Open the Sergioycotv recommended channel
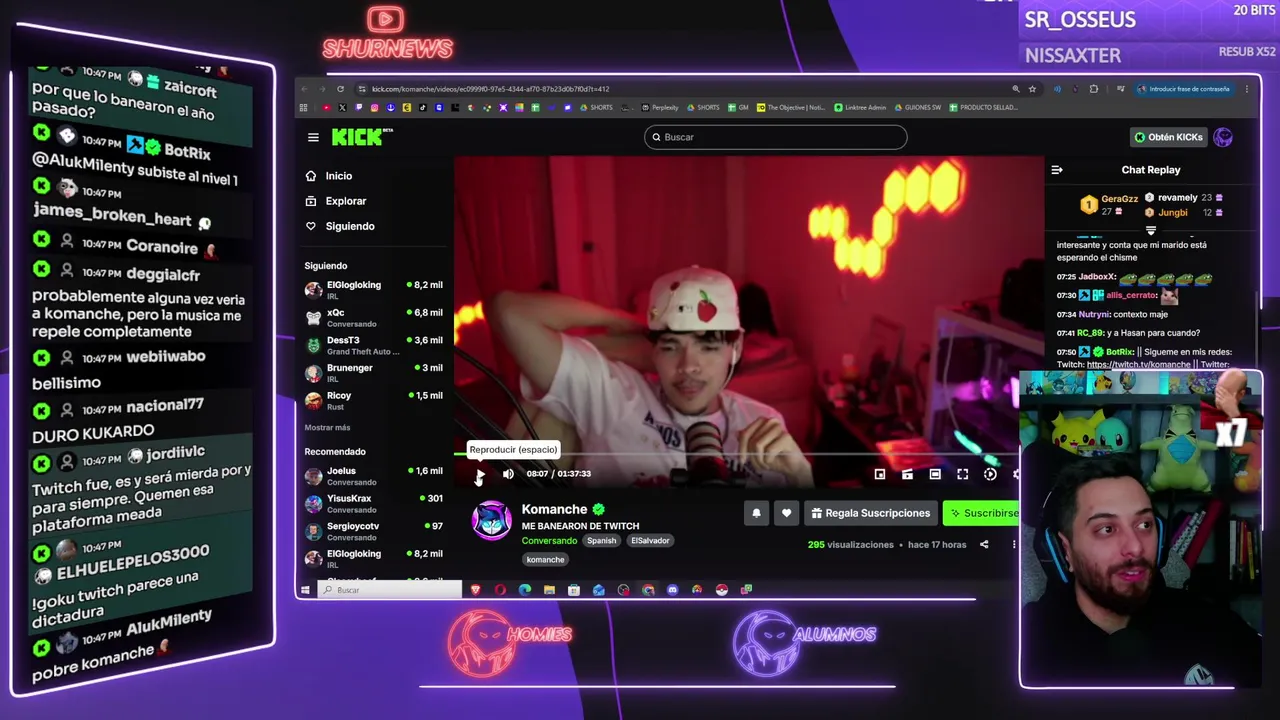1280x720 pixels. [374, 531]
